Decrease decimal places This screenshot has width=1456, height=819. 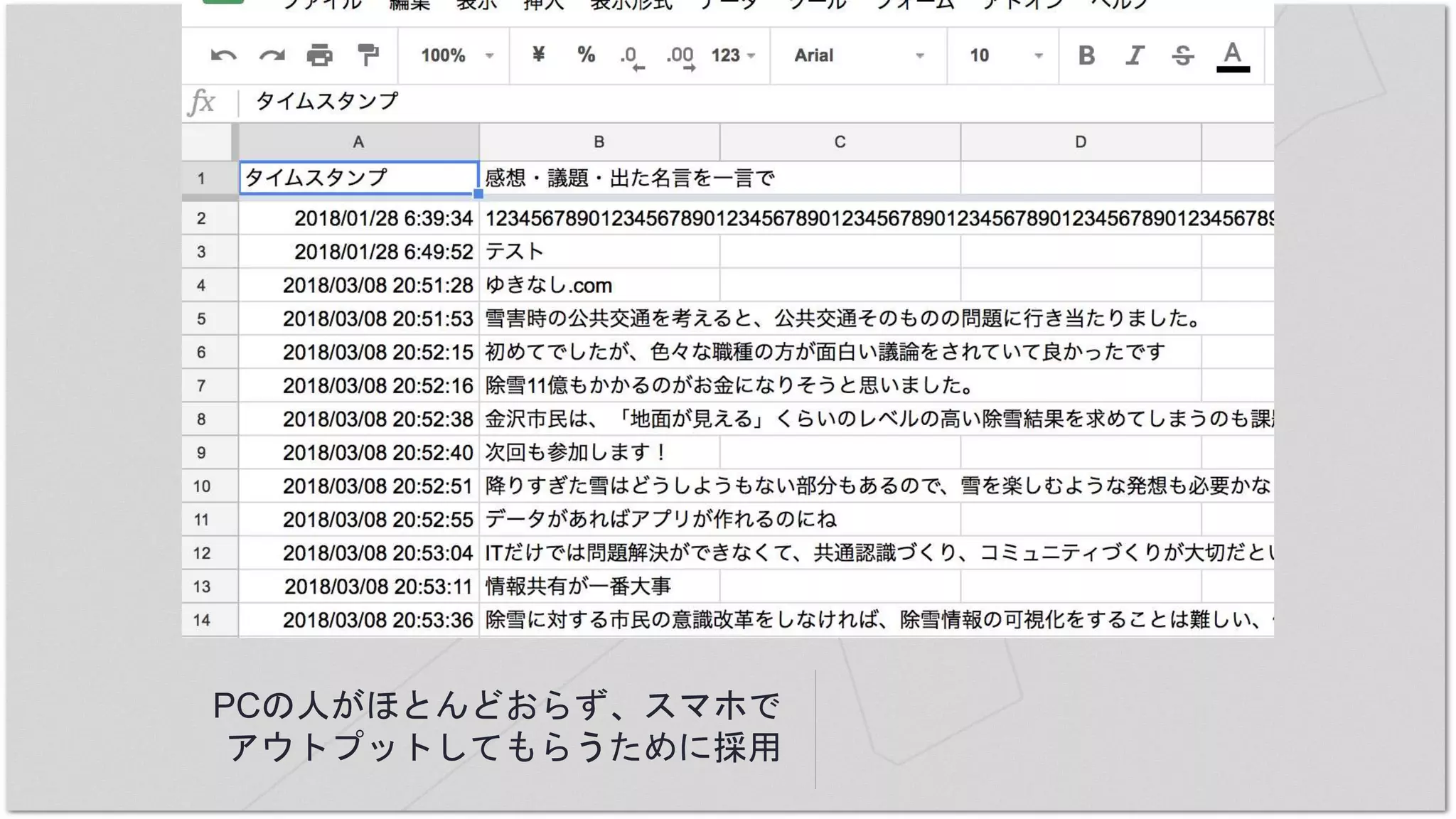point(631,57)
